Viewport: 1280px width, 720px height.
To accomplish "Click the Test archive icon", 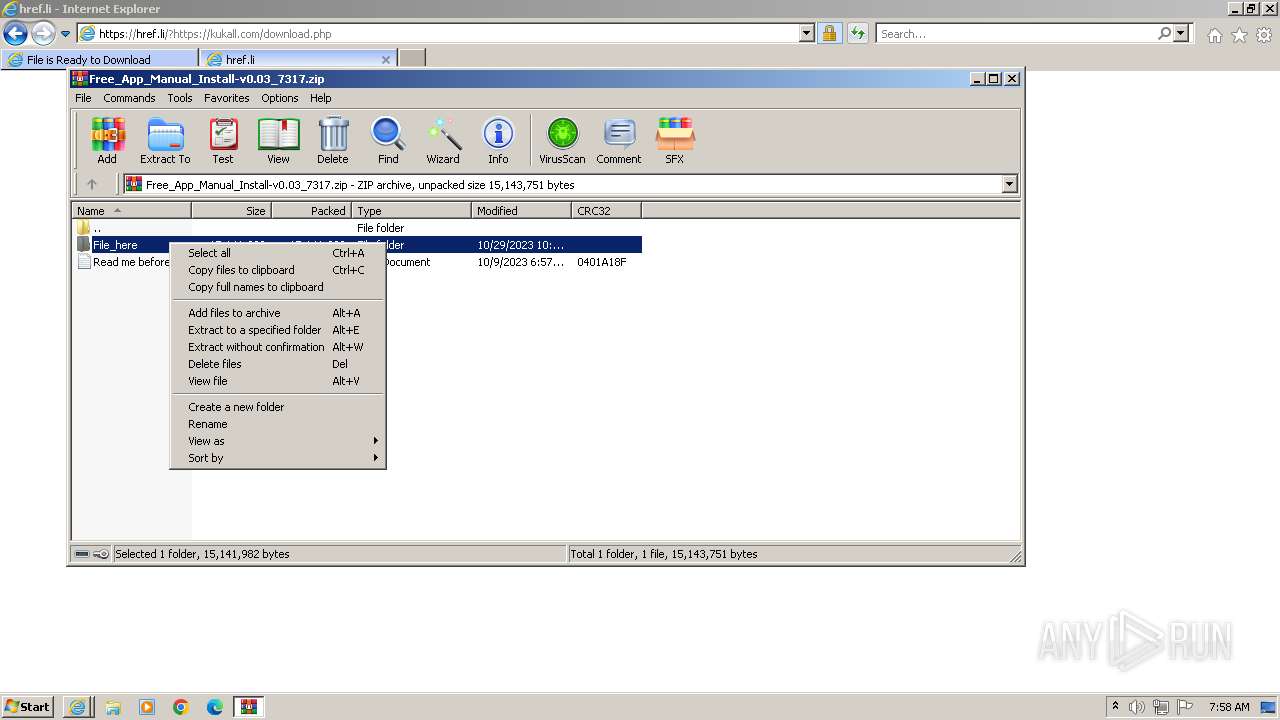I will click(223, 140).
